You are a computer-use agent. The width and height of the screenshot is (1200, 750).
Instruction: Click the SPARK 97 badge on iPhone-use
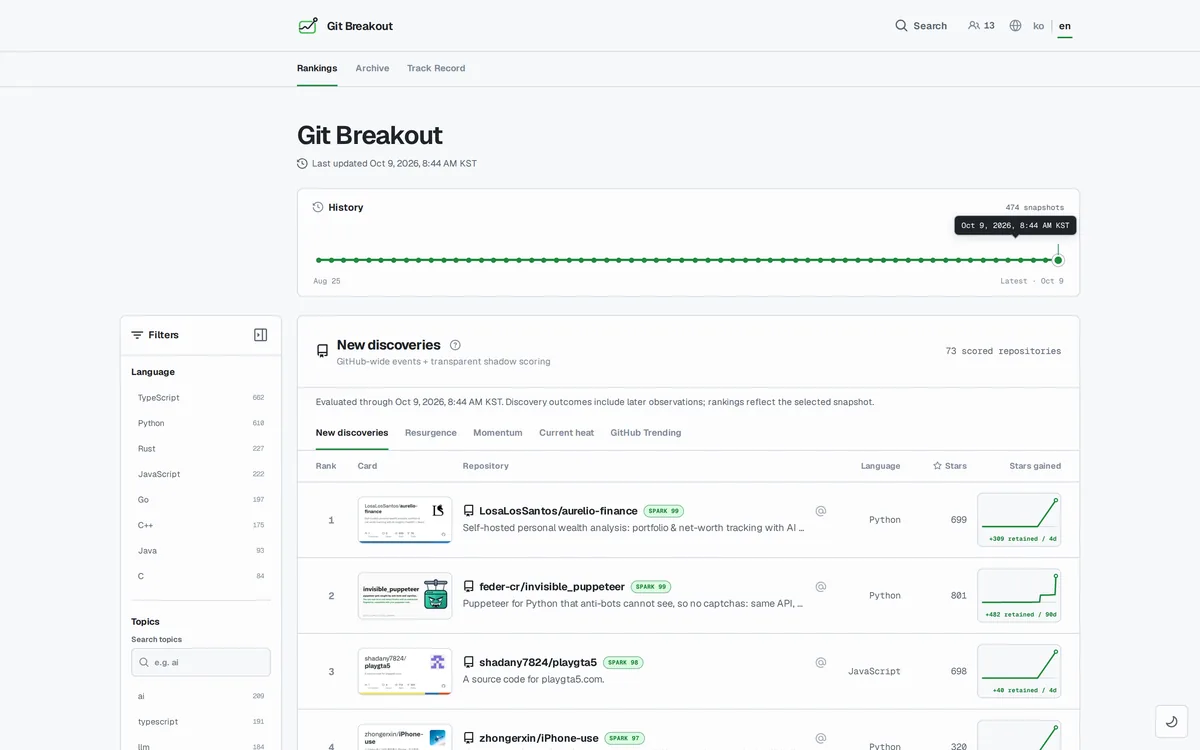[x=625, y=738]
